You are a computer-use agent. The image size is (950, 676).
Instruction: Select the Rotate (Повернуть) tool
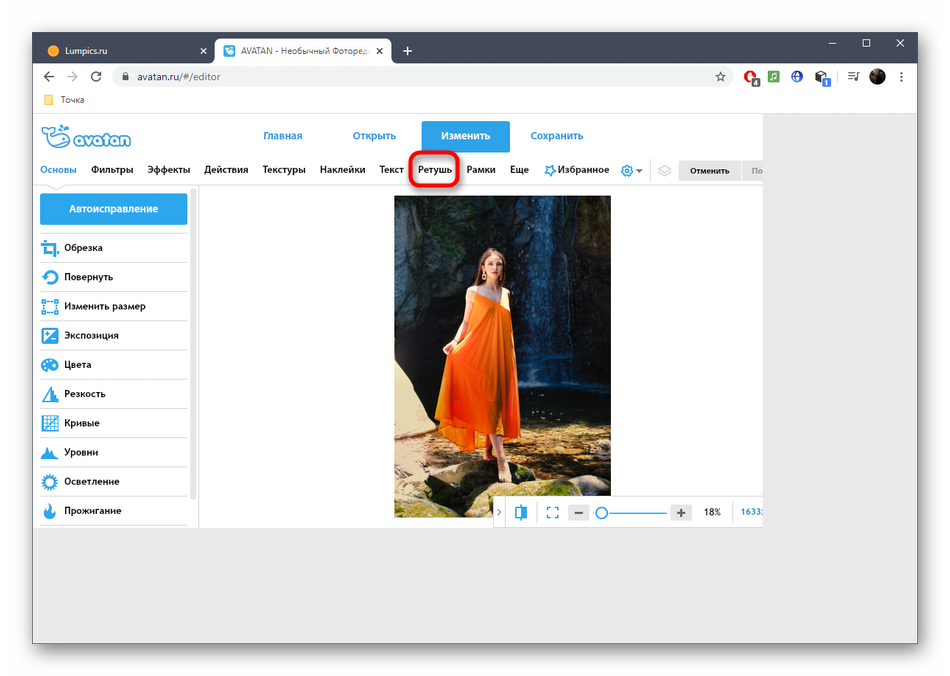pos(88,277)
